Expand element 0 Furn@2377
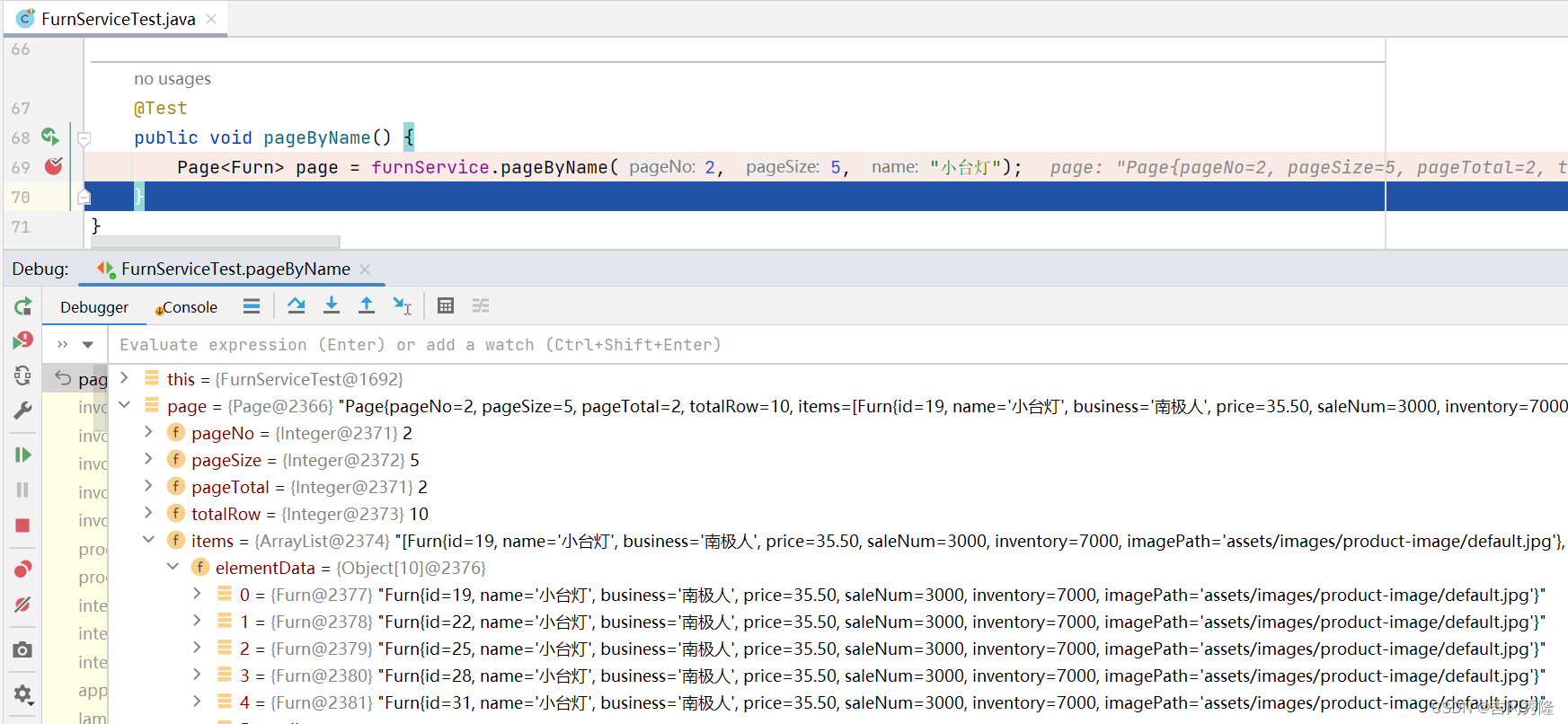The width and height of the screenshot is (1568, 724). point(198,594)
